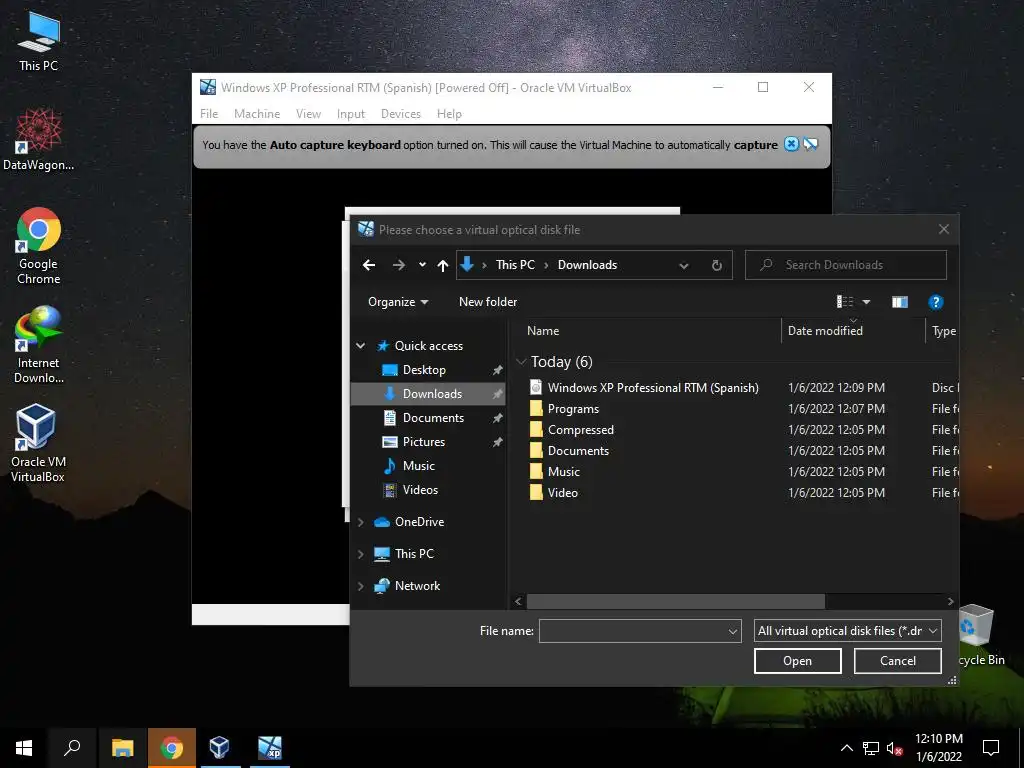The image size is (1024, 768).
Task: Open VirtualBox File menu
Action: point(209,114)
